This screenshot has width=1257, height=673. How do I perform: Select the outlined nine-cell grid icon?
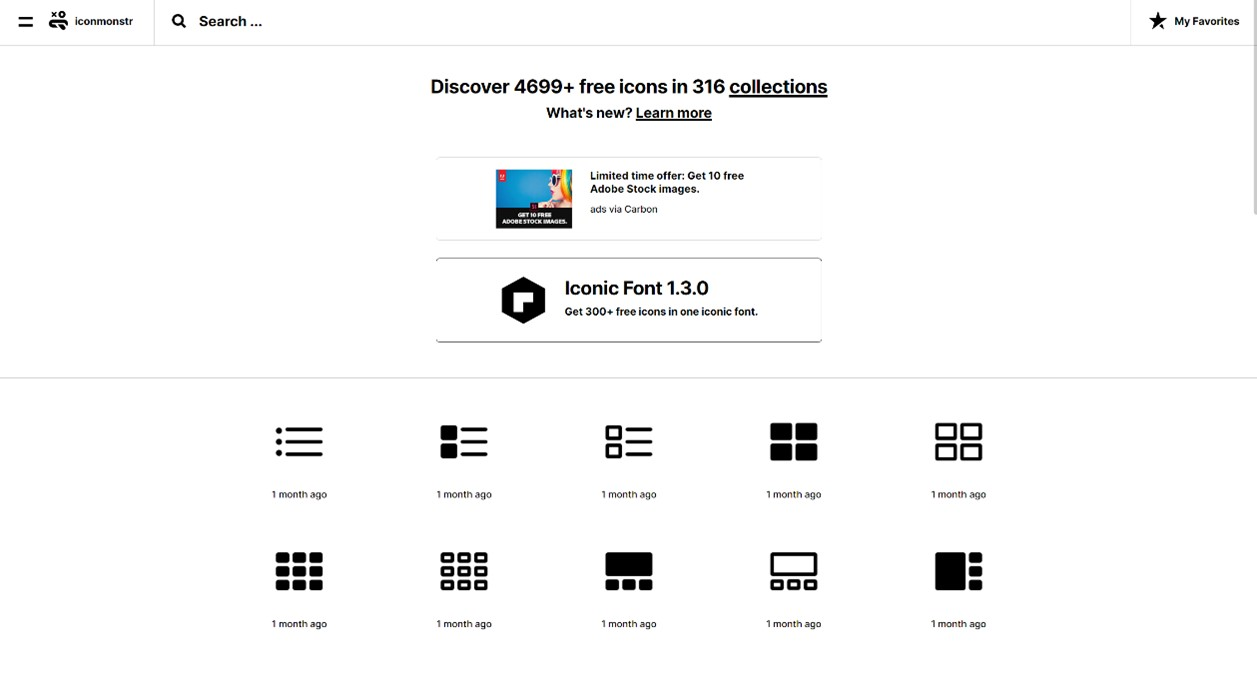point(464,571)
